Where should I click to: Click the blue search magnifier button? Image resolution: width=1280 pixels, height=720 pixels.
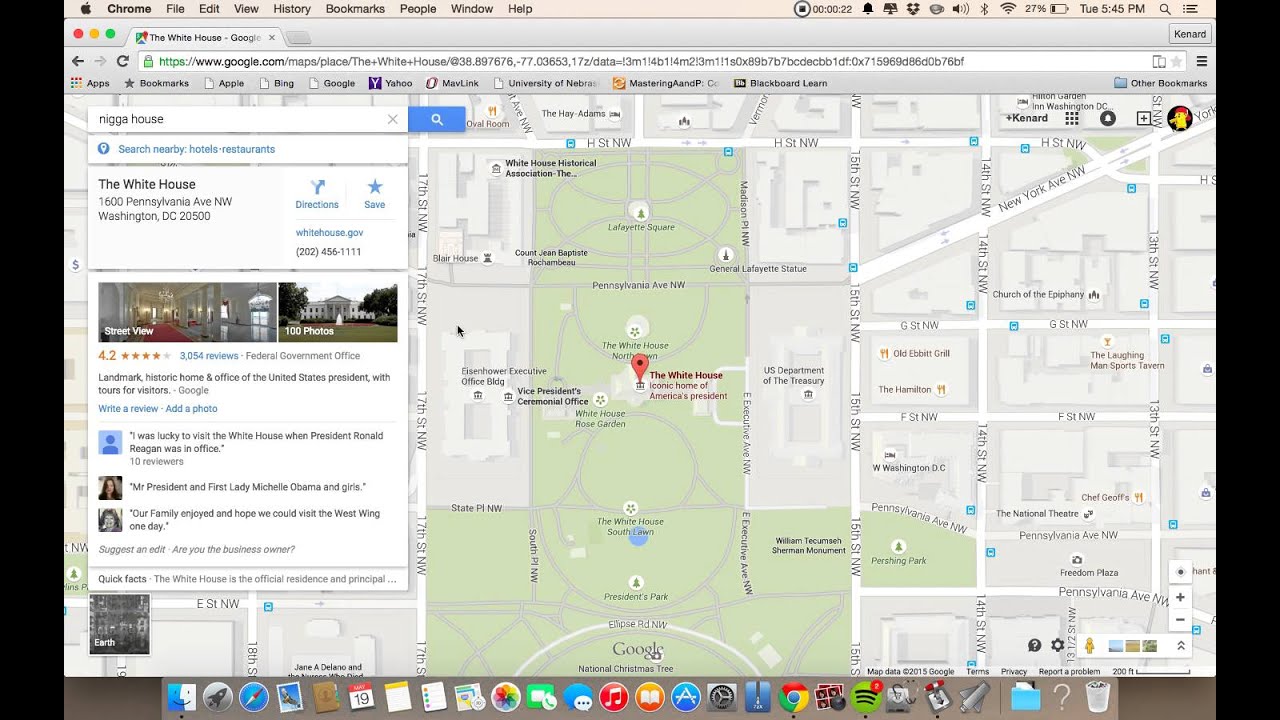coord(437,119)
